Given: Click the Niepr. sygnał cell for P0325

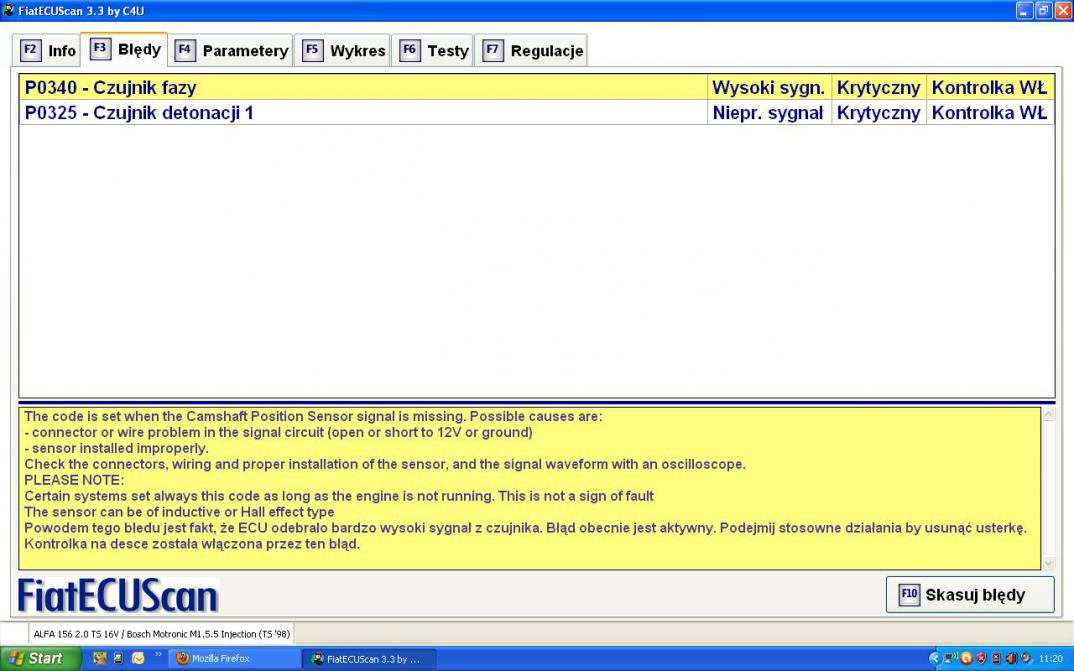Looking at the screenshot, I should click(x=769, y=112).
